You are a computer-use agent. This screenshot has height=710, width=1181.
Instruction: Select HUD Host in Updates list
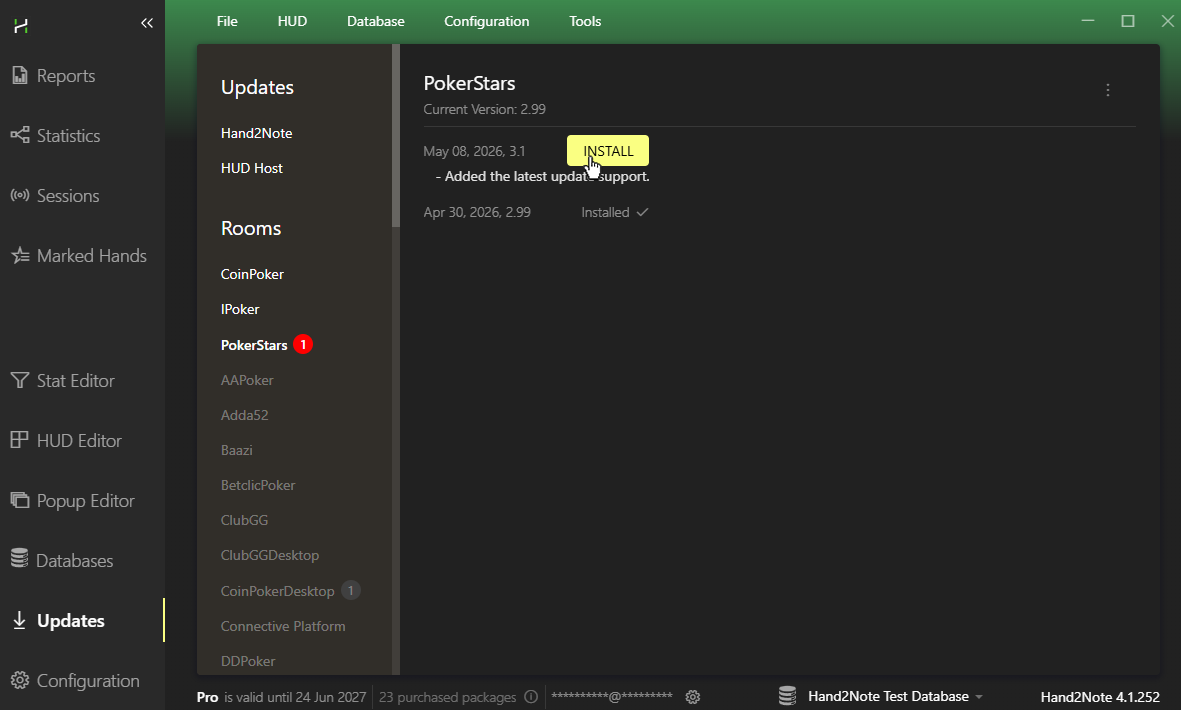tap(252, 168)
